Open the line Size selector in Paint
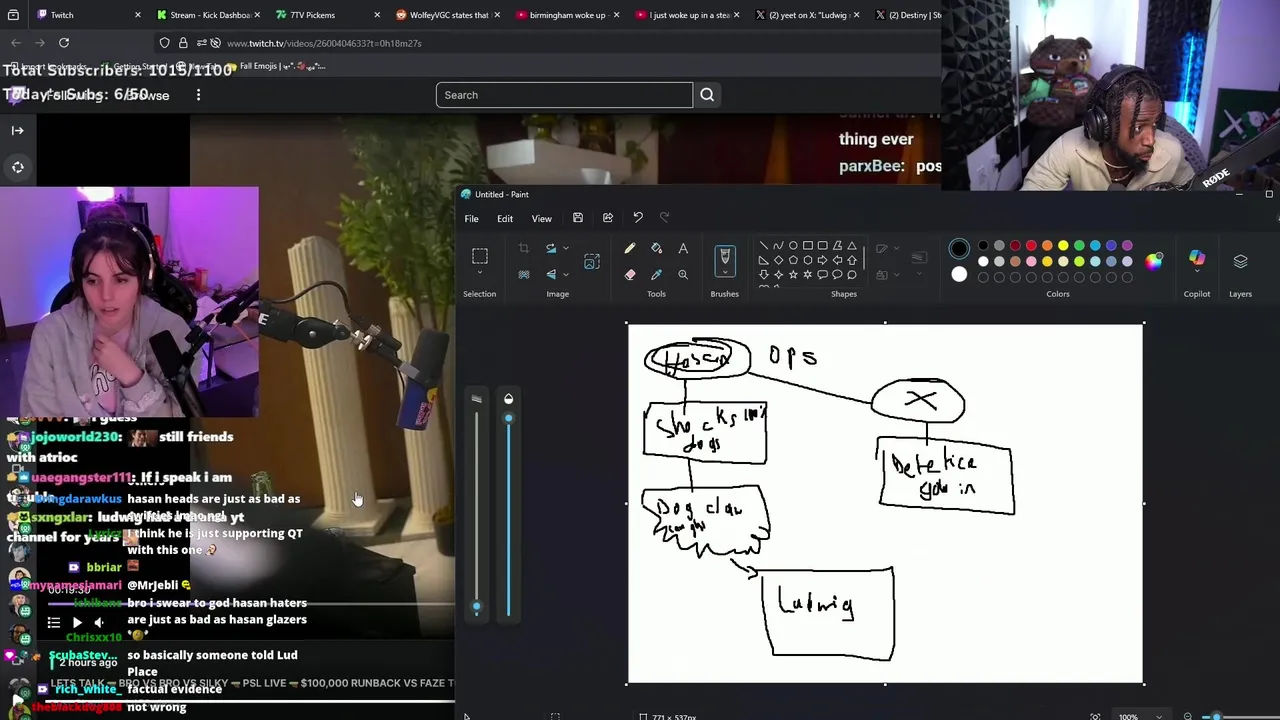 919,258
